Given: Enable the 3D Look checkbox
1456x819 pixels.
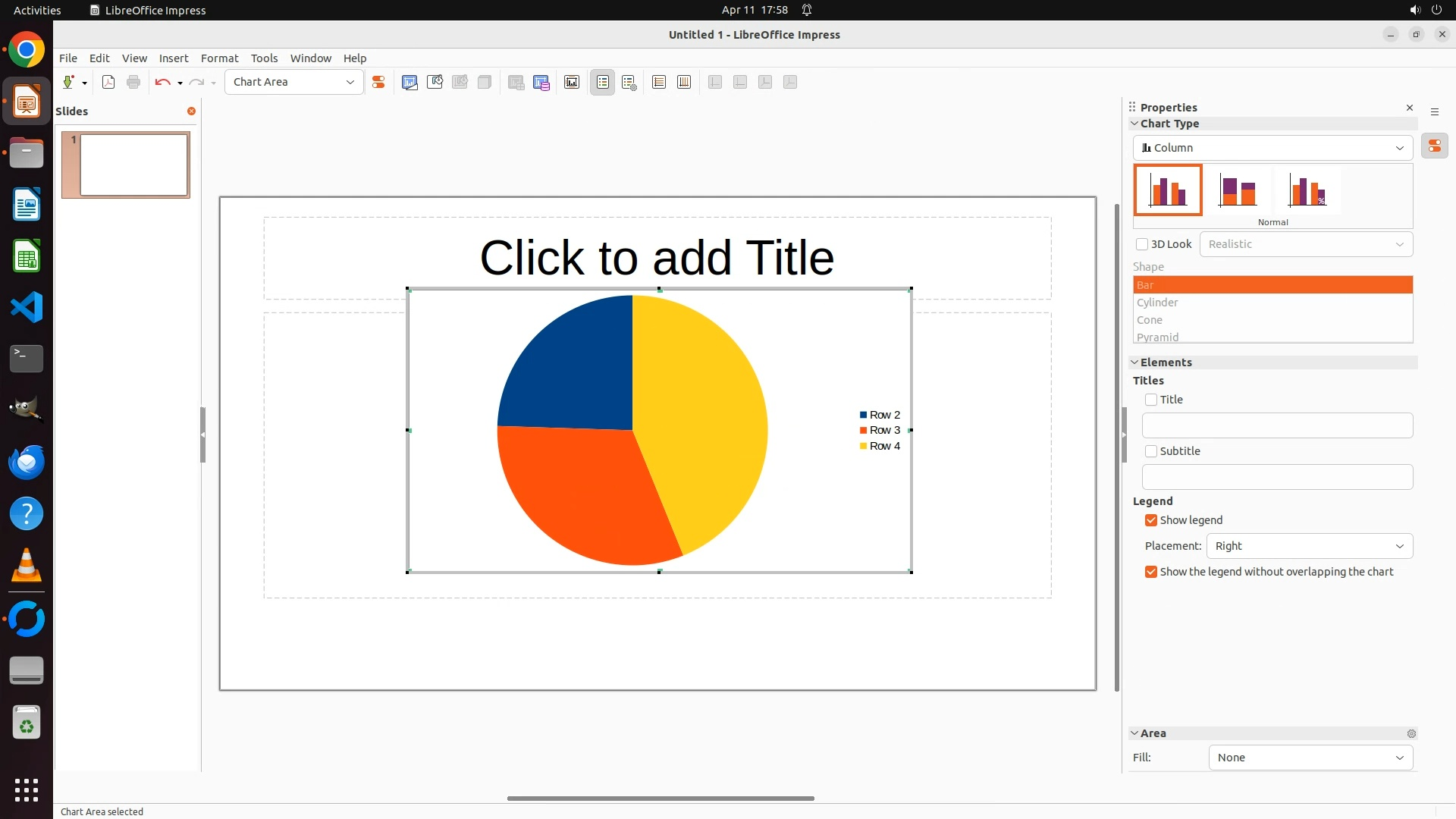Looking at the screenshot, I should pyautogui.click(x=1142, y=244).
